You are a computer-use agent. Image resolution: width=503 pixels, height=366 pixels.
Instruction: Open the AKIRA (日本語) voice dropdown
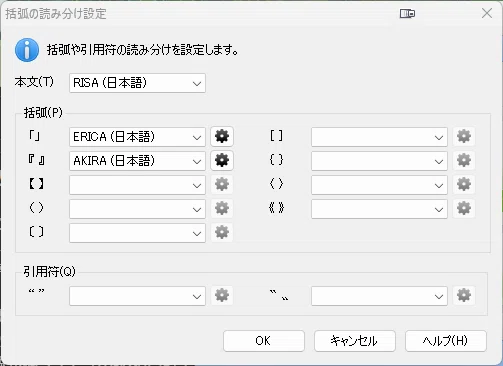[x=137, y=161]
